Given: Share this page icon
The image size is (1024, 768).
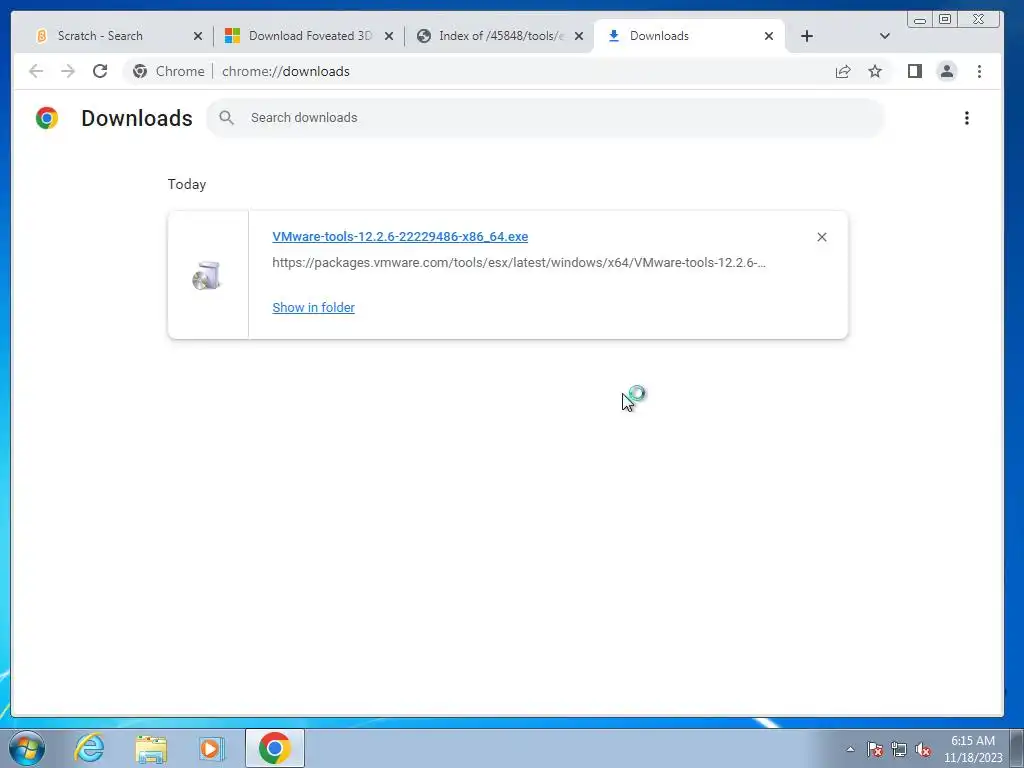Looking at the screenshot, I should [x=843, y=71].
